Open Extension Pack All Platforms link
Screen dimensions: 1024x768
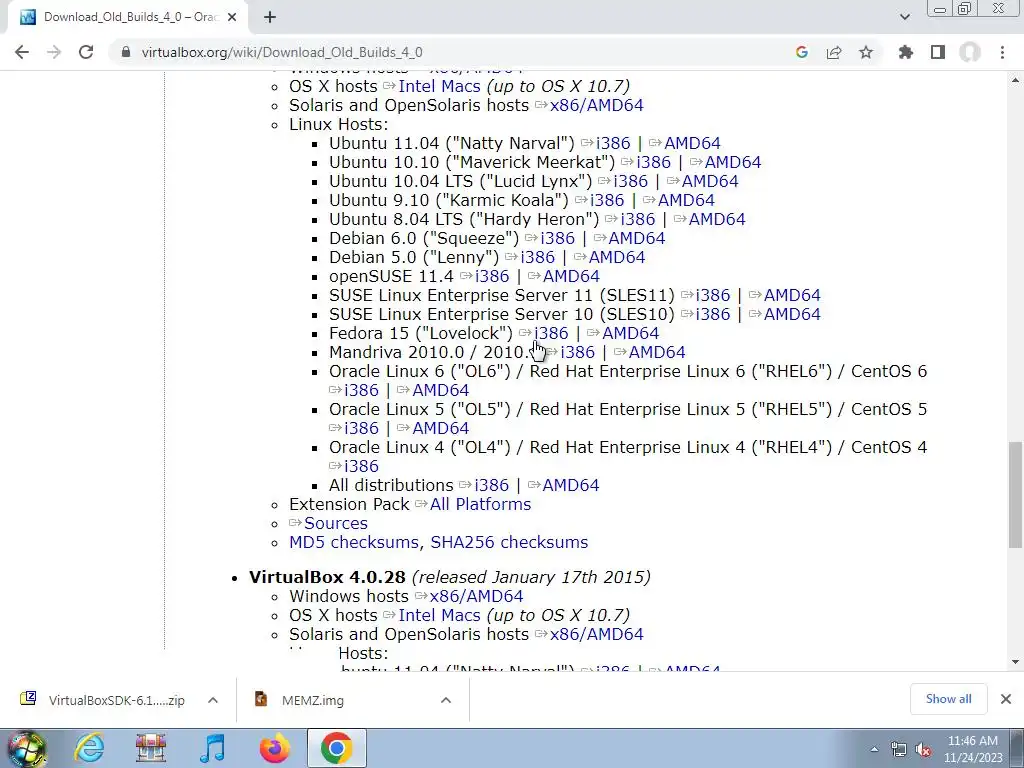pos(480,504)
